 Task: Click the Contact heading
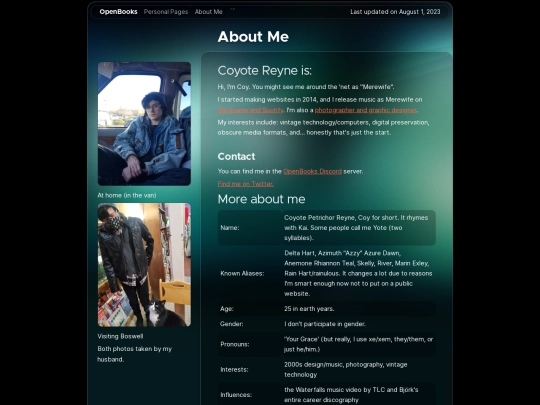[x=236, y=156]
